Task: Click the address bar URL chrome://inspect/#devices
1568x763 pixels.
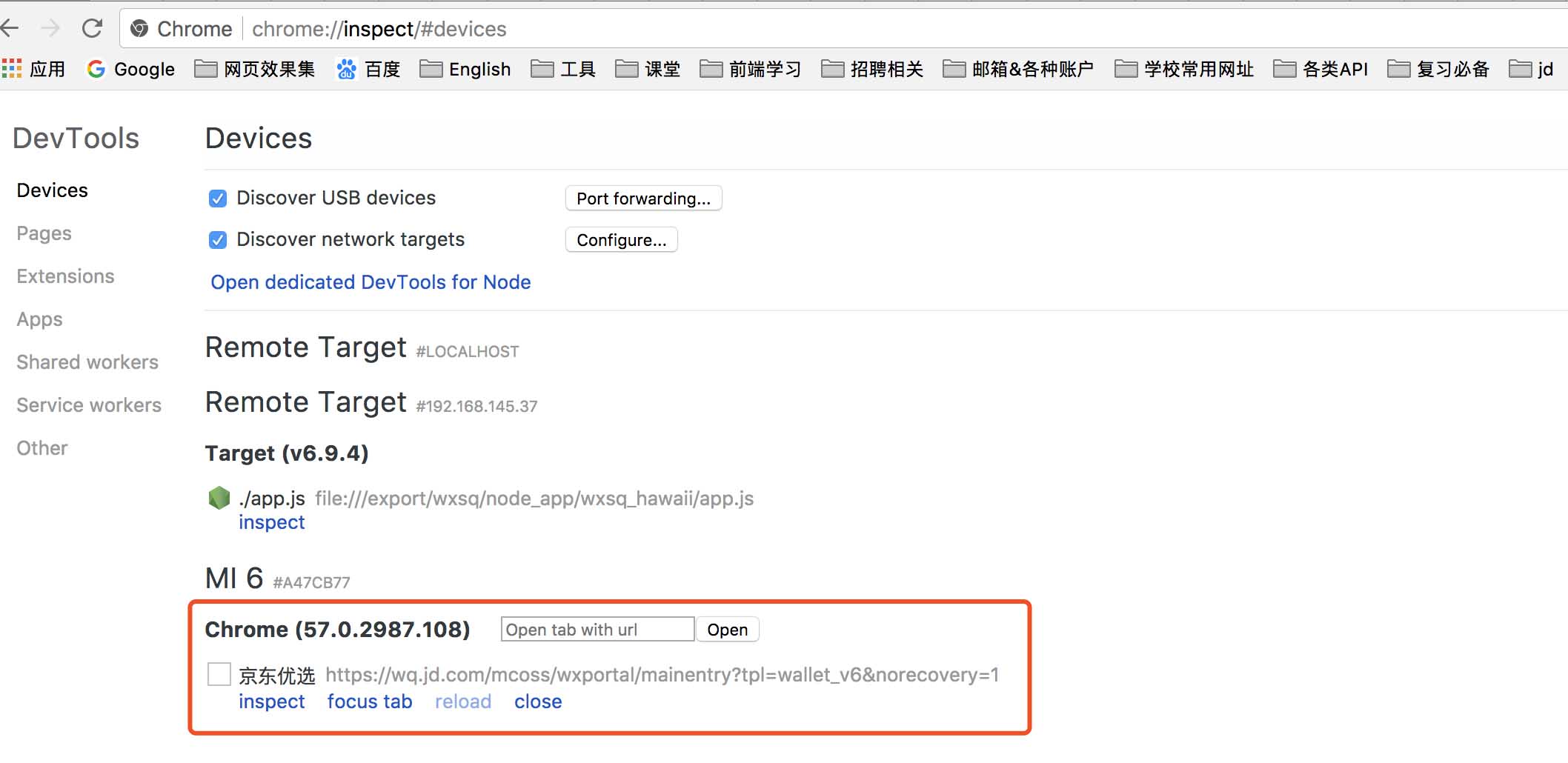Action: [x=379, y=29]
